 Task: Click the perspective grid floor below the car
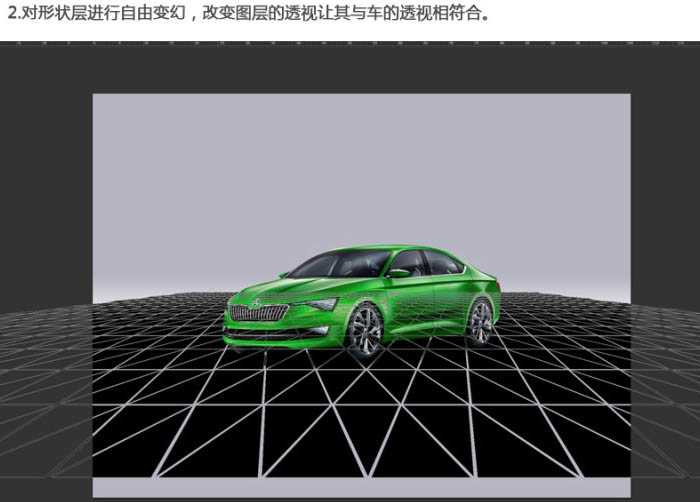coord(360,420)
